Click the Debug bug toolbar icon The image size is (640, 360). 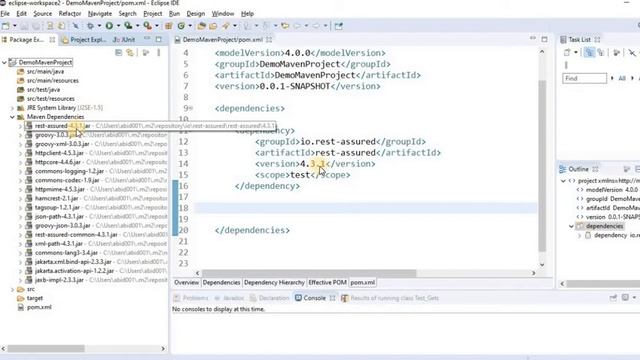[90, 26]
